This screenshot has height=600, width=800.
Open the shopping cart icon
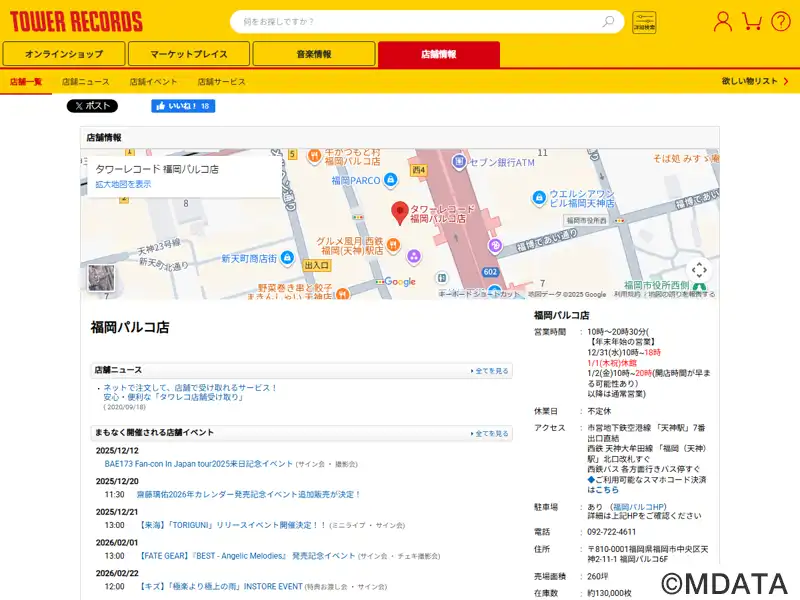click(x=752, y=21)
